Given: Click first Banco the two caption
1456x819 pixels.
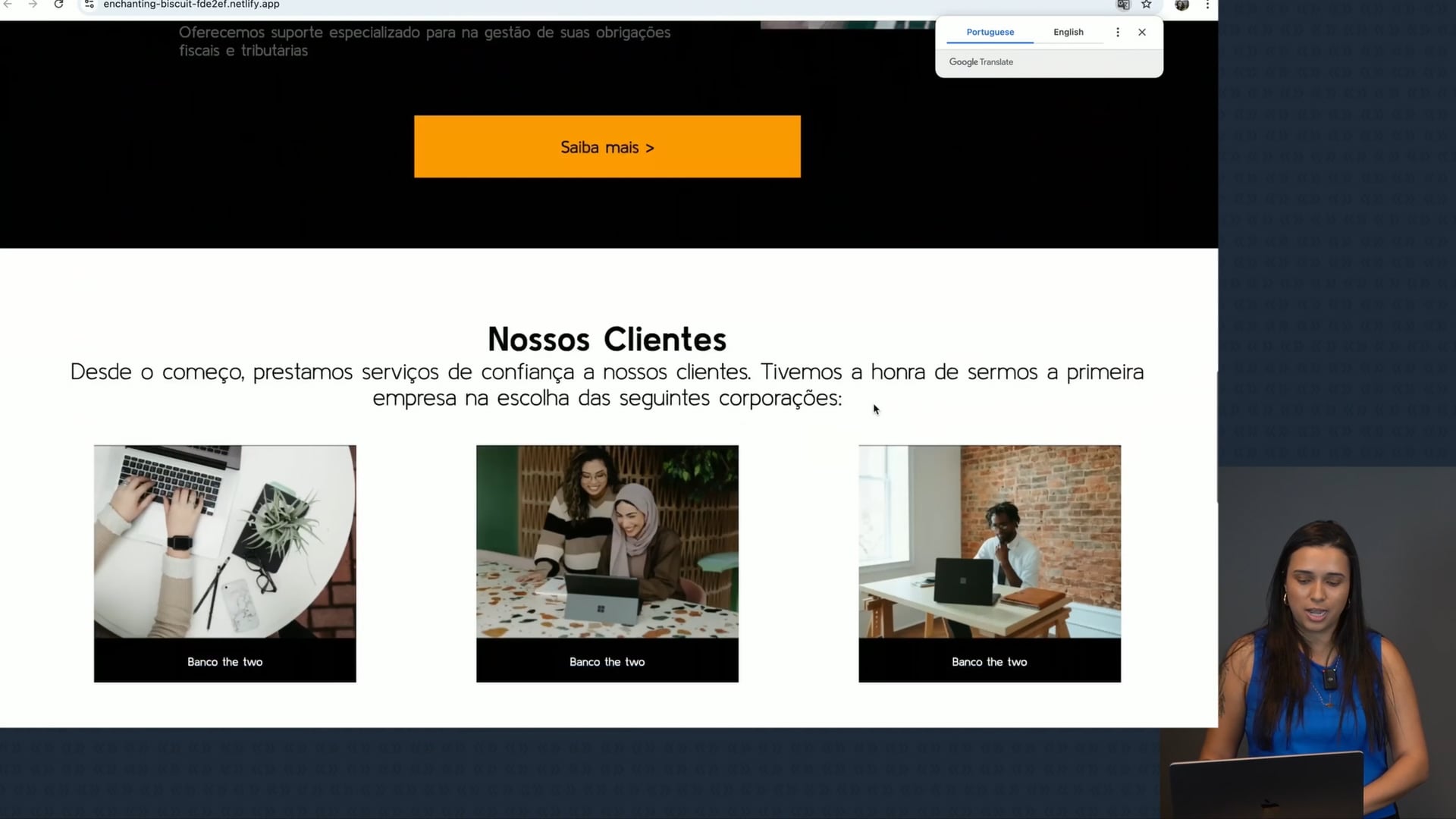Looking at the screenshot, I should point(224,661).
